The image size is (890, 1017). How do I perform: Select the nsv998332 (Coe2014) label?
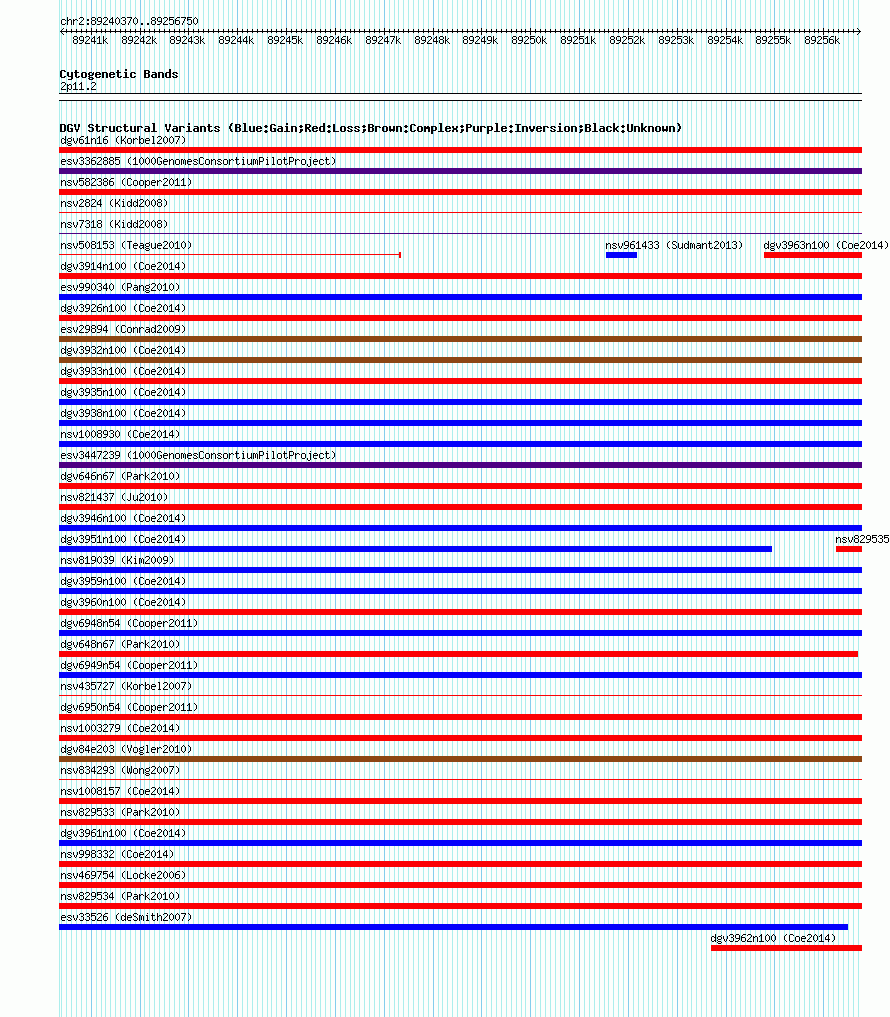117,854
